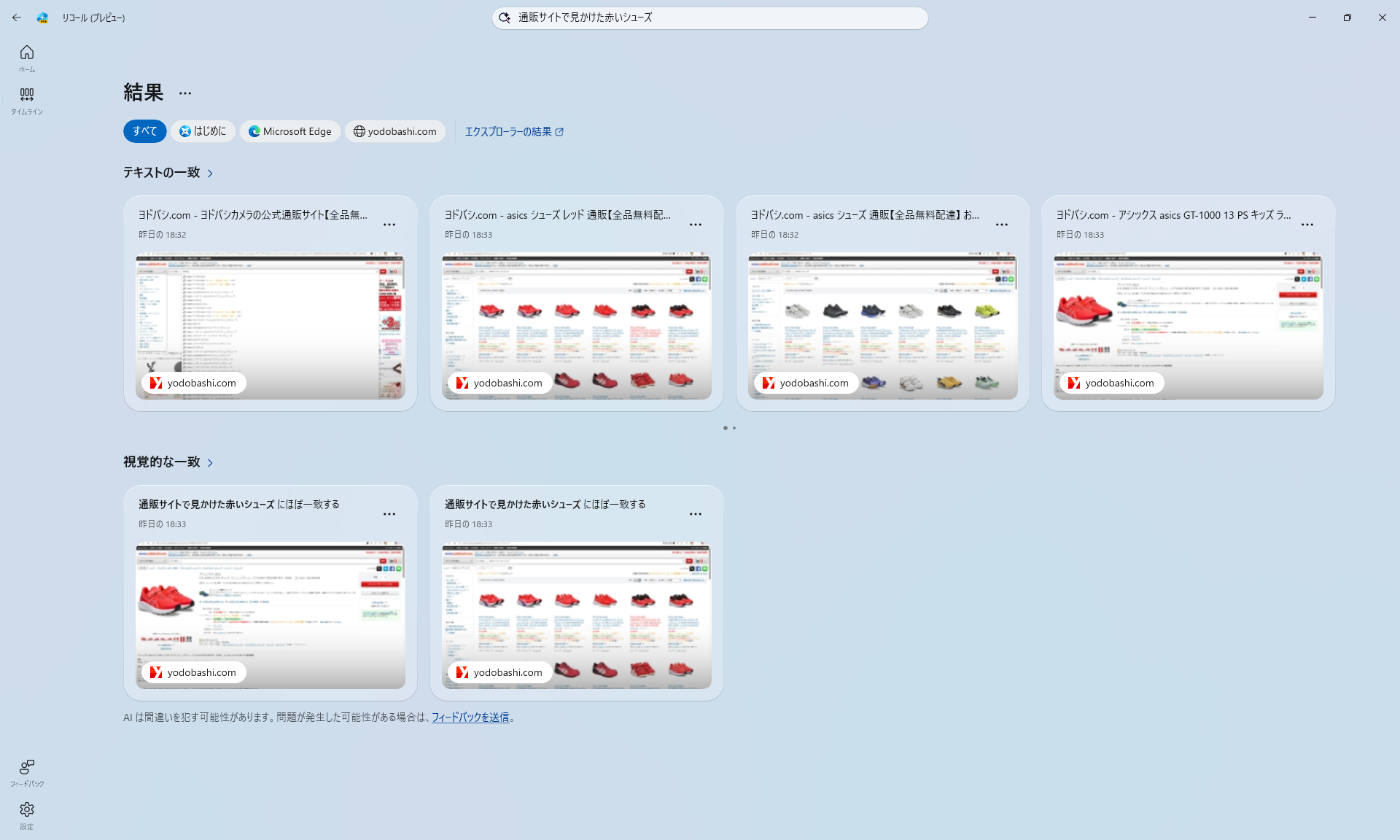The image size is (1400, 840).
Task: Open the asics シューズ レッド snapshot thumbnail
Action: (576, 326)
